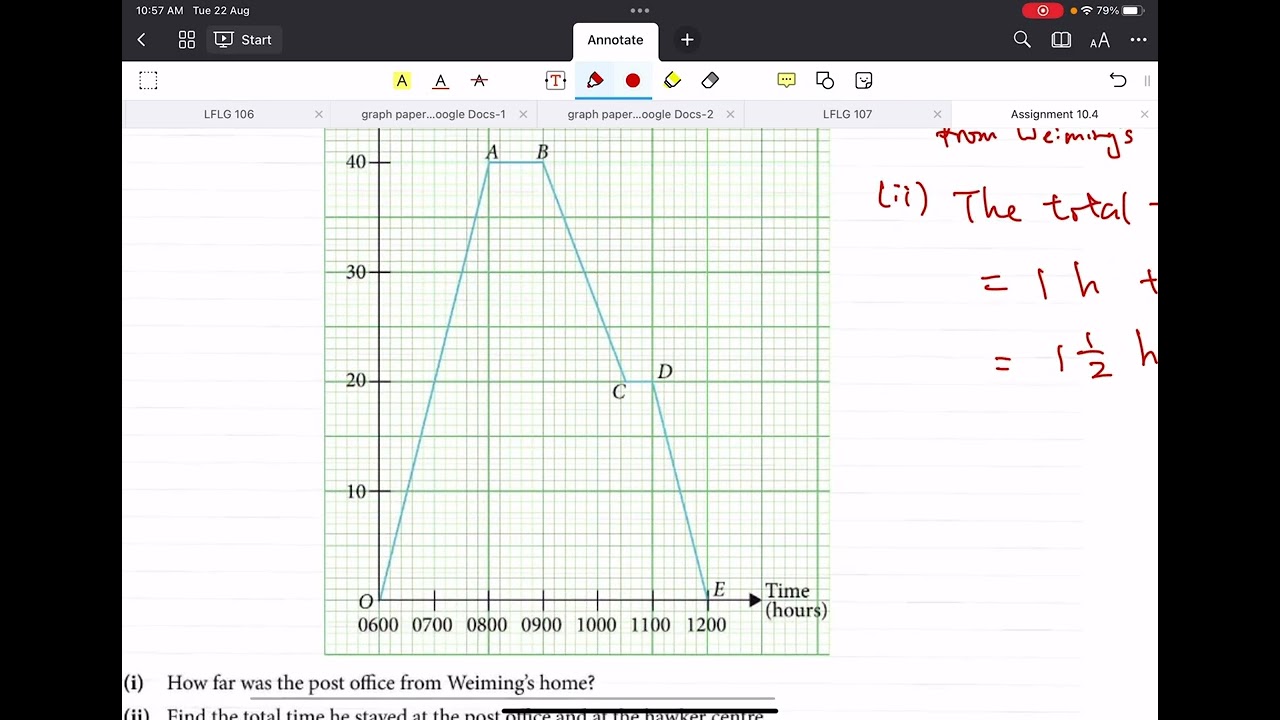Choose the text strikethrough tool
1280x720 pixels.
tap(479, 81)
